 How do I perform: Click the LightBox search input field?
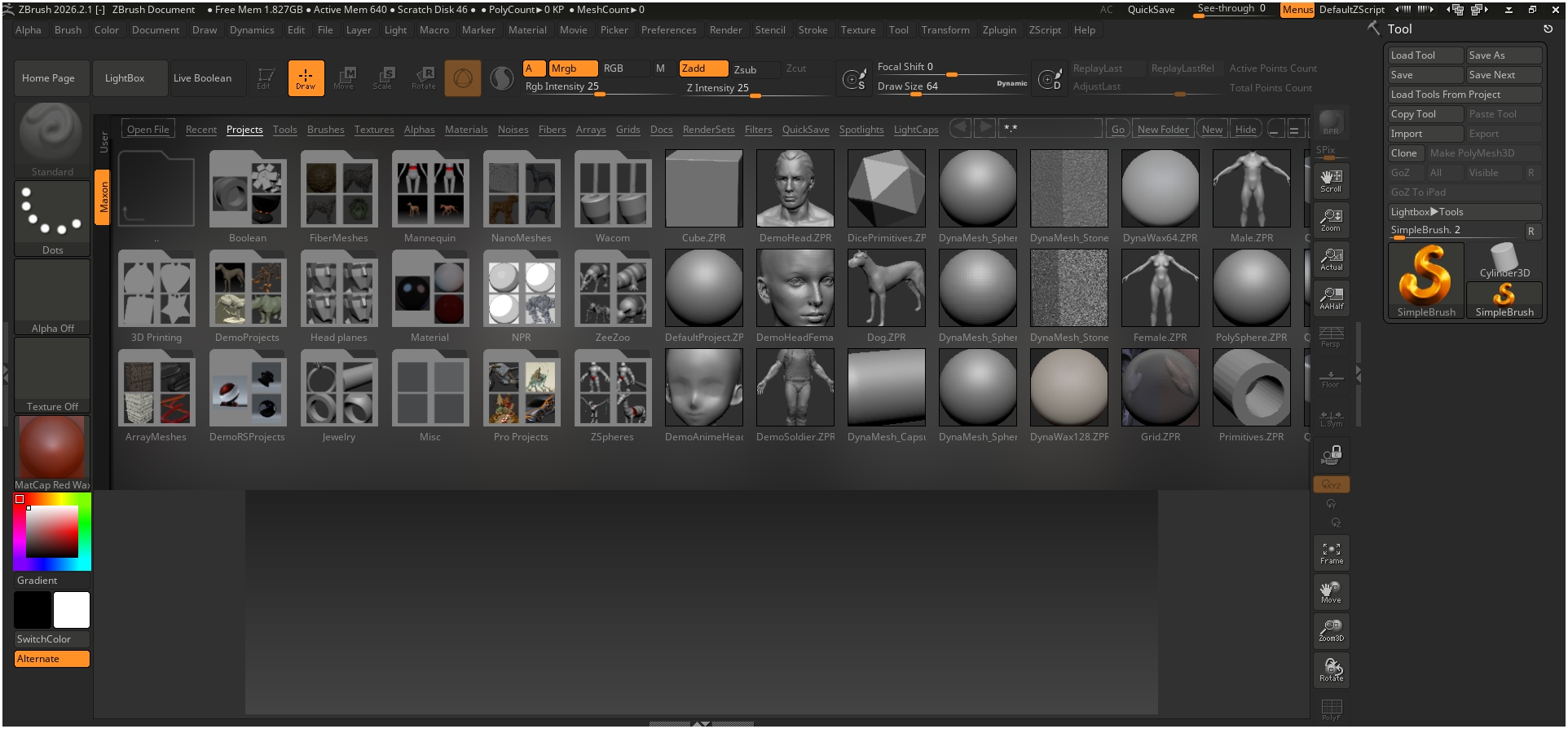point(1051,129)
